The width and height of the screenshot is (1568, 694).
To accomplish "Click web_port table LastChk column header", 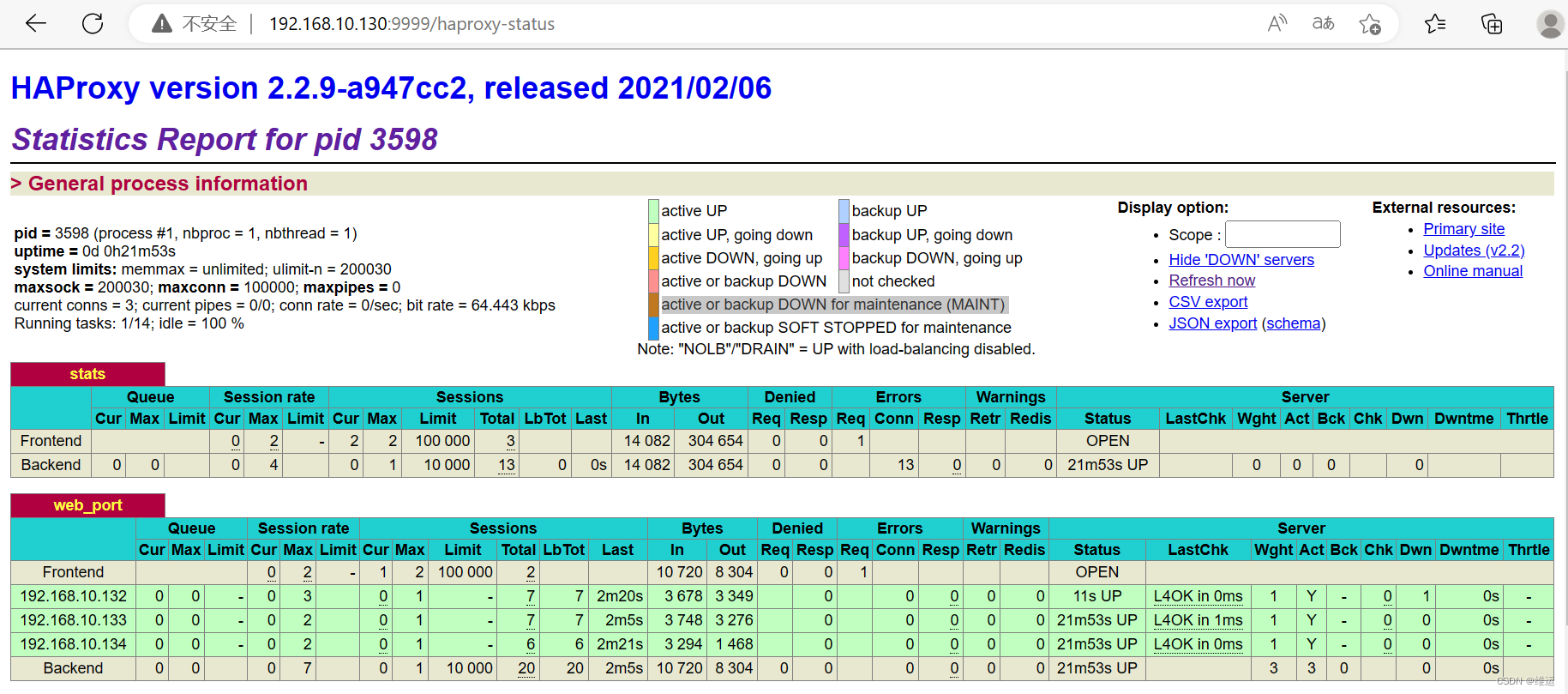I will click(1198, 550).
